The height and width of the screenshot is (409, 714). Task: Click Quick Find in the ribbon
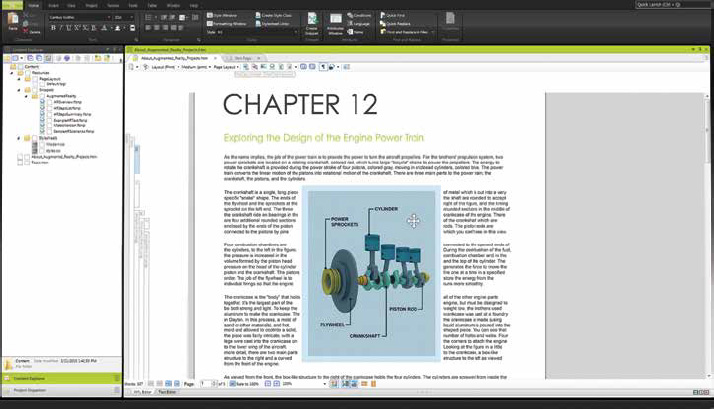395,15
